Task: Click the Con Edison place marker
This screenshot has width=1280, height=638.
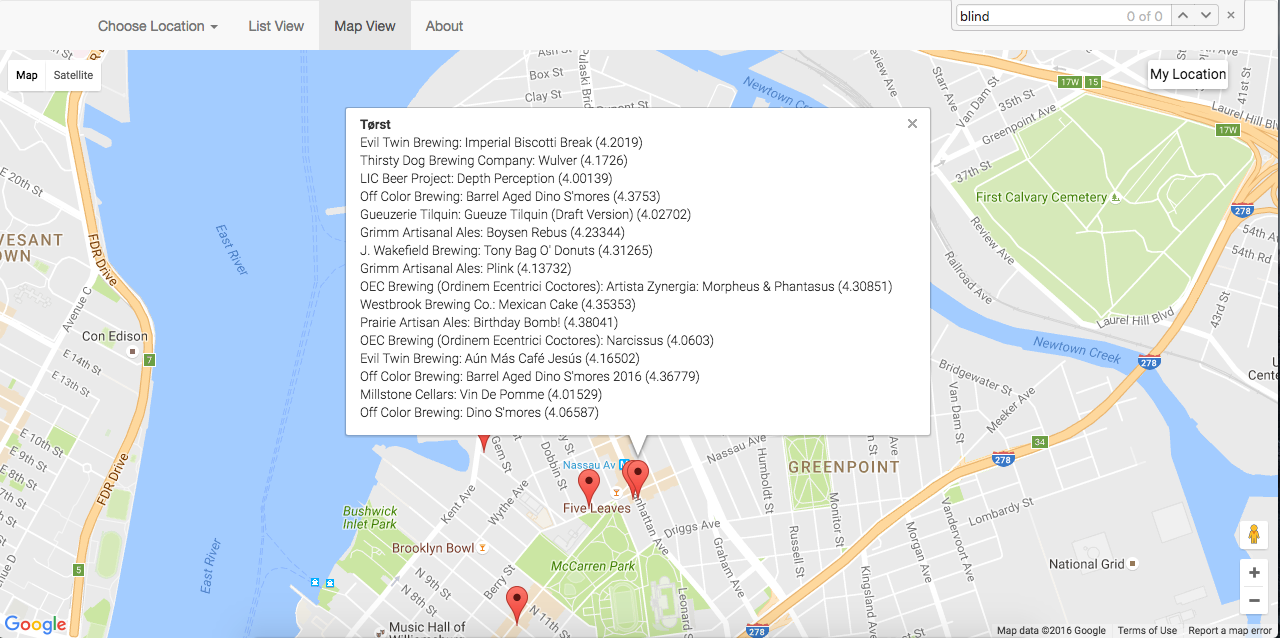Action: 132,352
